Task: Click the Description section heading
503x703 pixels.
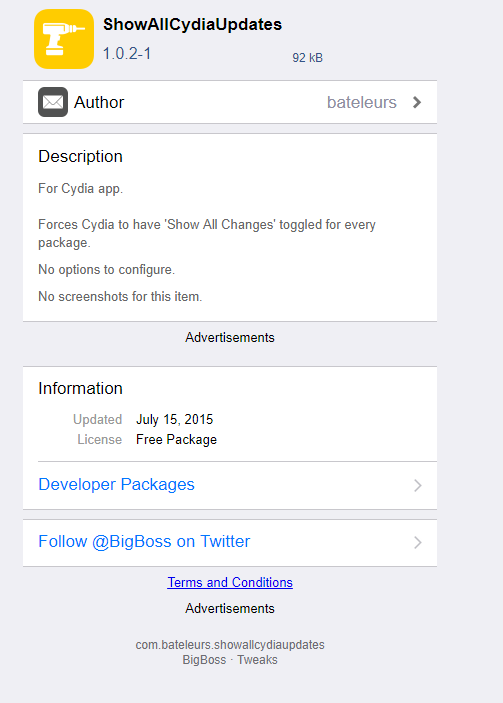Action: coord(80,156)
